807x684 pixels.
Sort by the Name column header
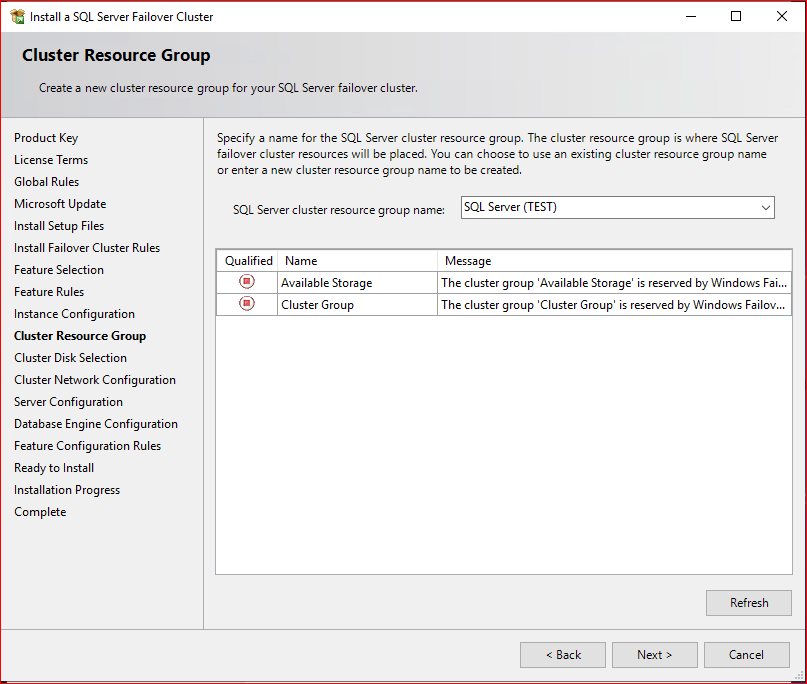(358, 261)
